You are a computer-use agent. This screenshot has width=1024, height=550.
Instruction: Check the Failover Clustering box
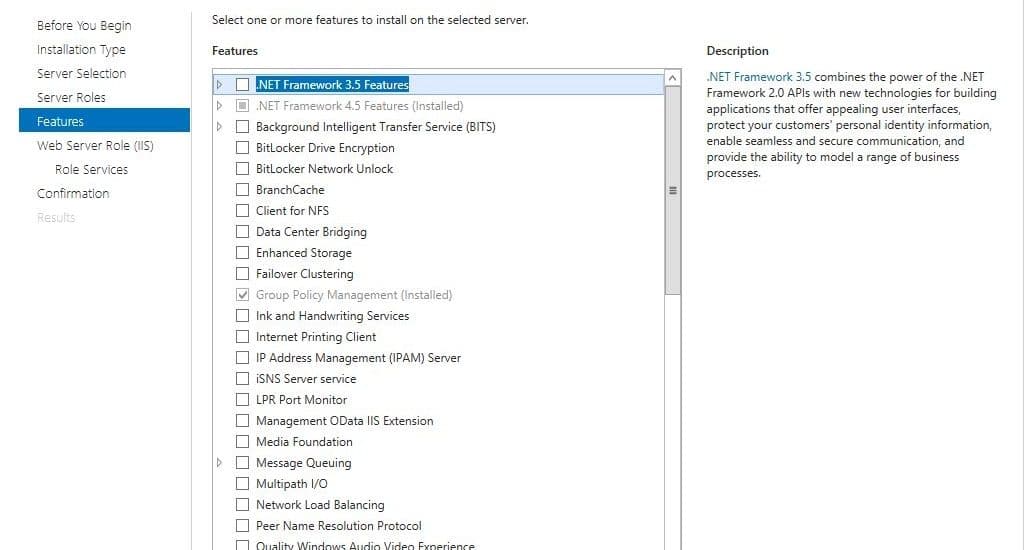tap(242, 273)
